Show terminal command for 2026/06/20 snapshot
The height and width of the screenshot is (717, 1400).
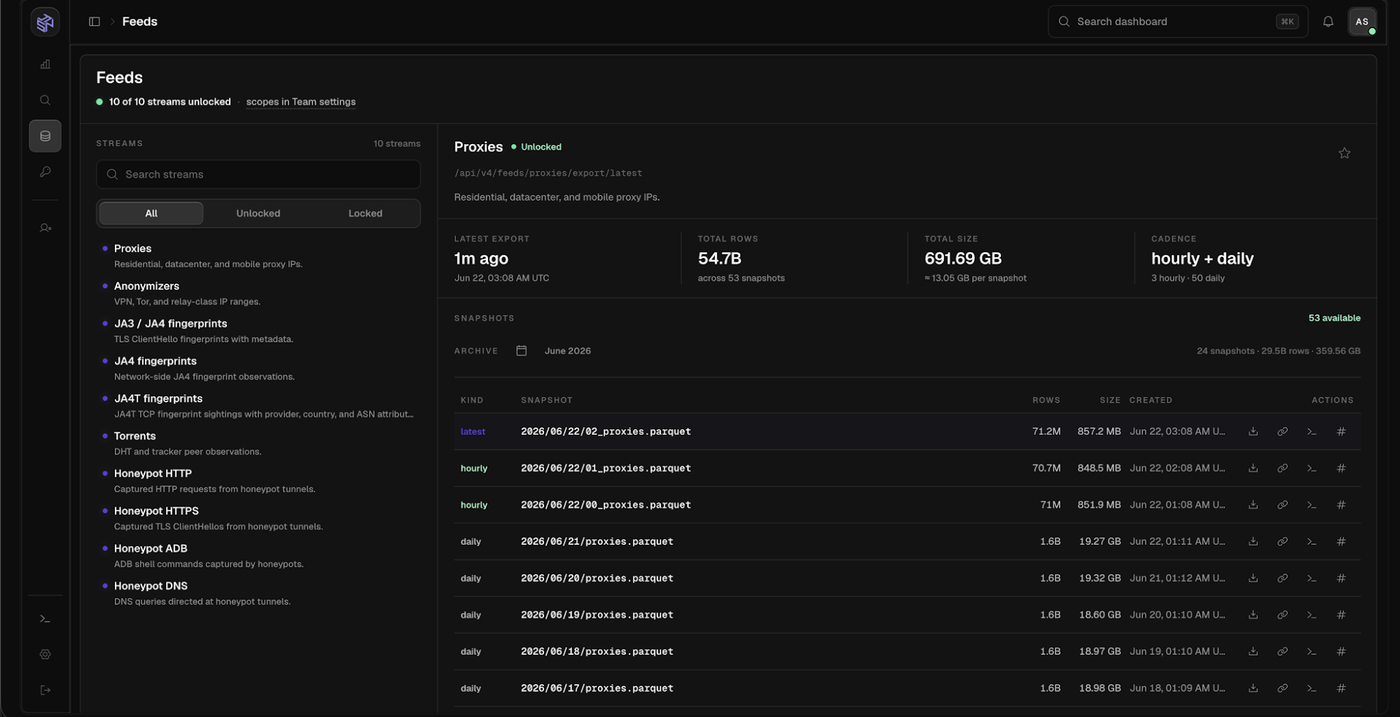pyautogui.click(x=1311, y=578)
